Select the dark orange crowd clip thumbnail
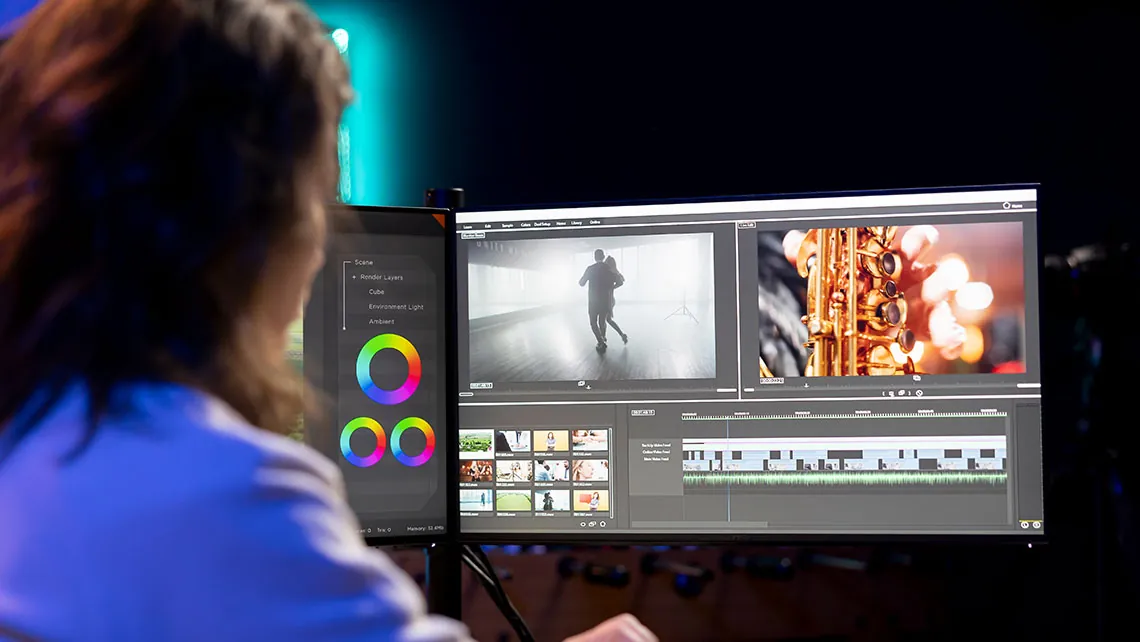The image size is (1140, 642). (x=476, y=471)
